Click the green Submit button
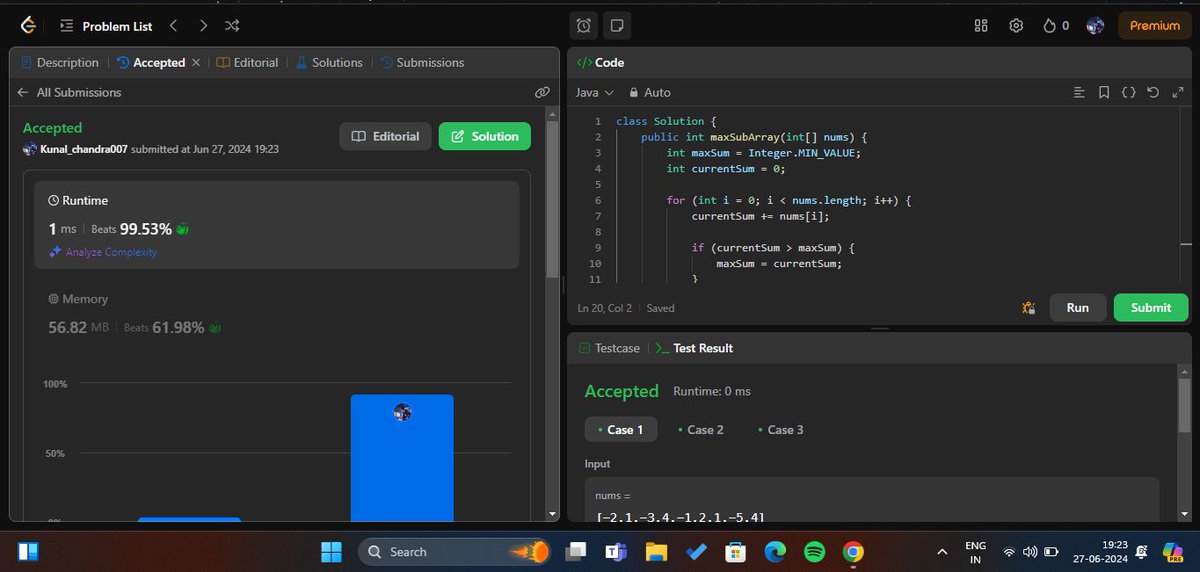 tap(1151, 307)
